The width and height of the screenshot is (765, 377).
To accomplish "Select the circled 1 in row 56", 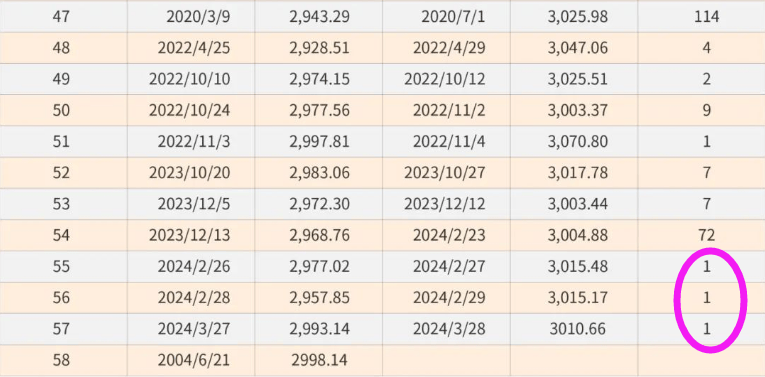I will coord(706,298).
